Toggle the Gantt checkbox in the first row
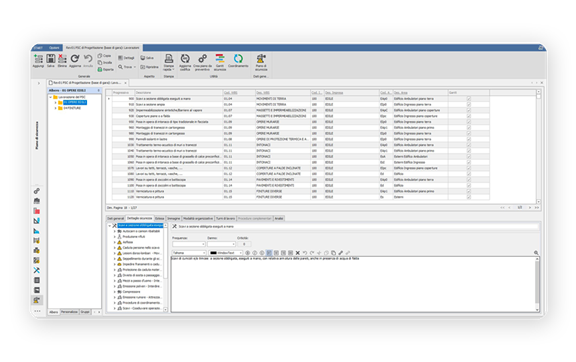The image size is (576, 362). 468,99
